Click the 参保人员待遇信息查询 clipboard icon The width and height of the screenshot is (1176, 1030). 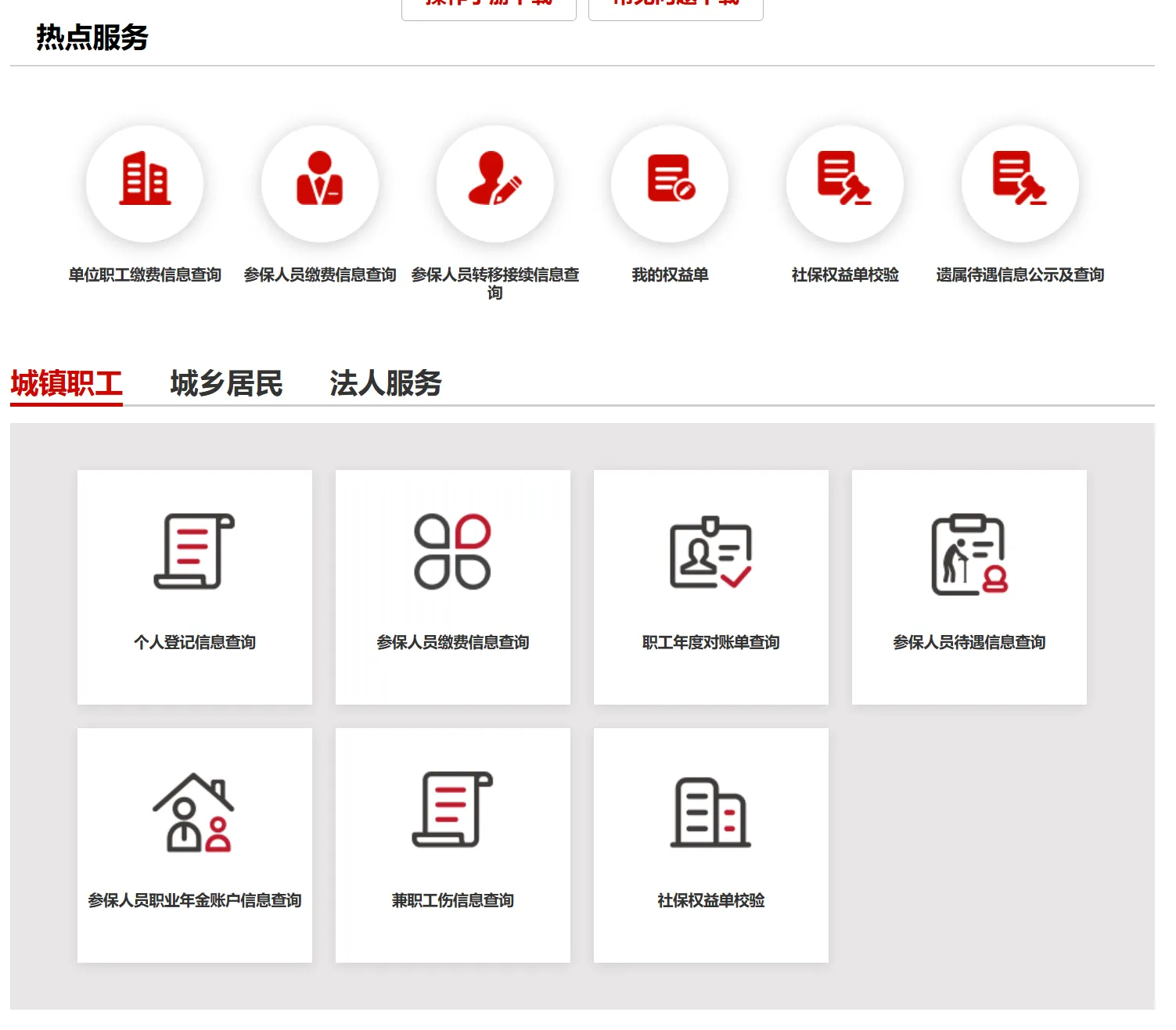(969, 554)
